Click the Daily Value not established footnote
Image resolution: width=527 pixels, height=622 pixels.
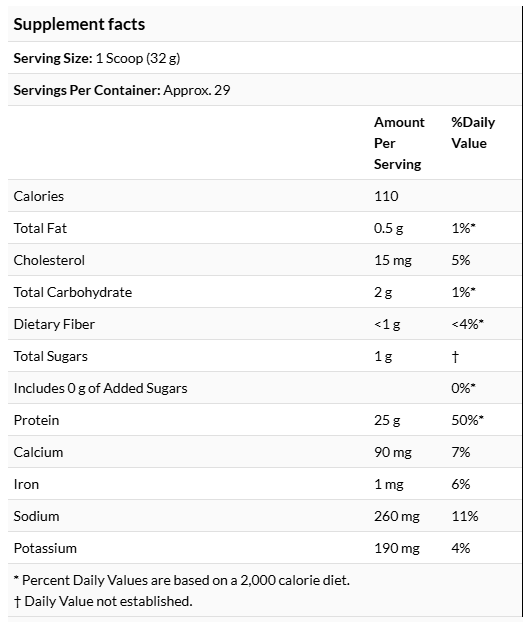(x=103, y=601)
